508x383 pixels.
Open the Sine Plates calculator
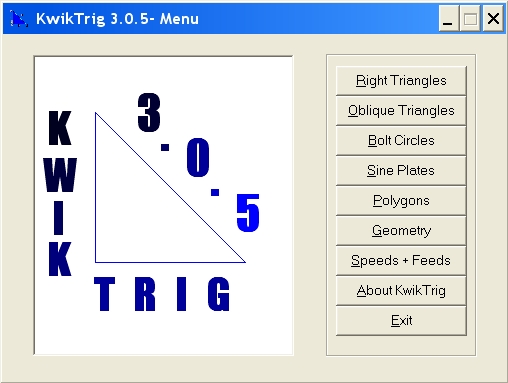pyautogui.click(x=401, y=171)
